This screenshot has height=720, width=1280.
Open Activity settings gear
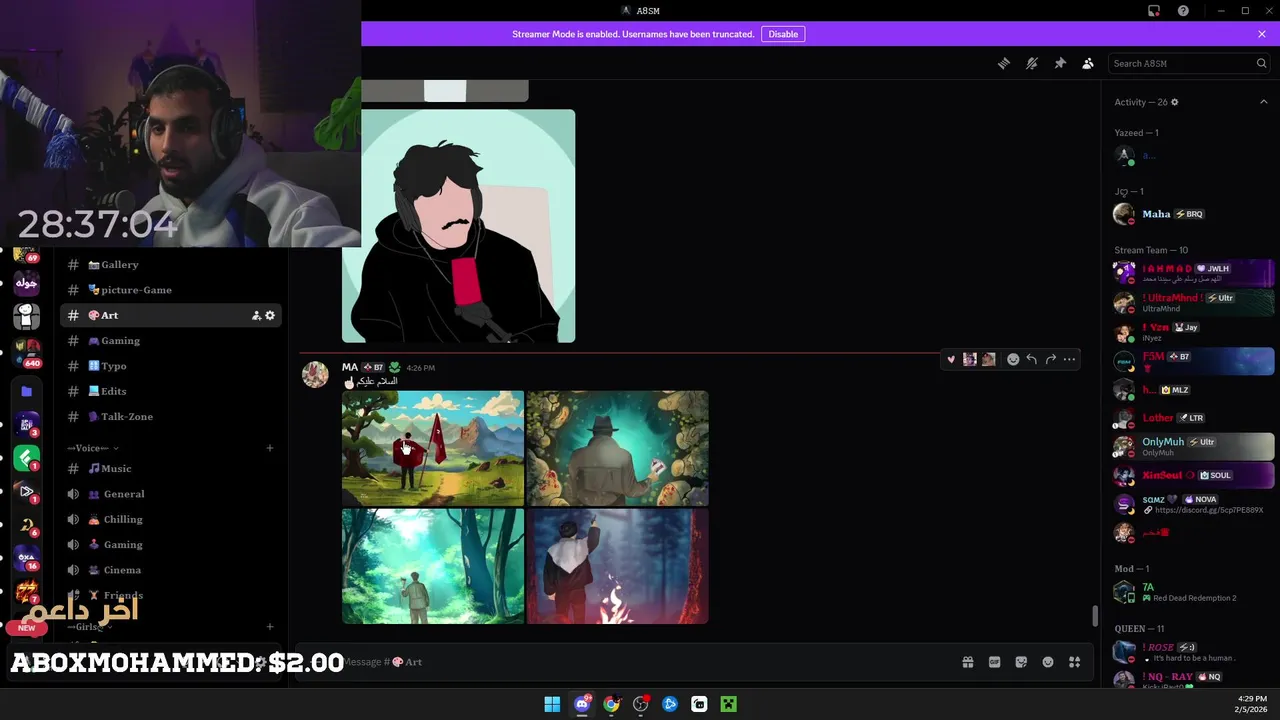click(x=1175, y=102)
